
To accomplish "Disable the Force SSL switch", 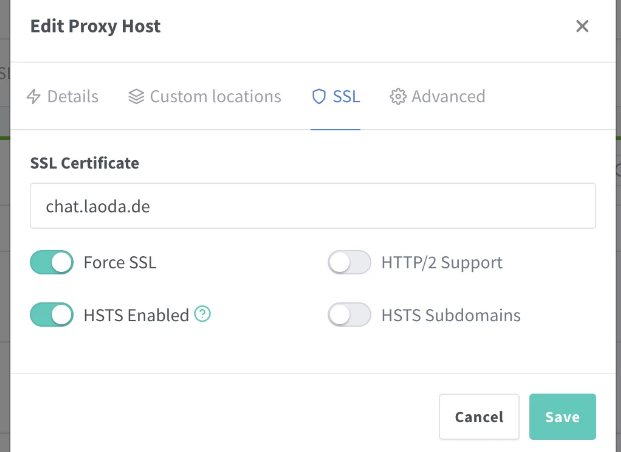I will (x=52, y=263).
